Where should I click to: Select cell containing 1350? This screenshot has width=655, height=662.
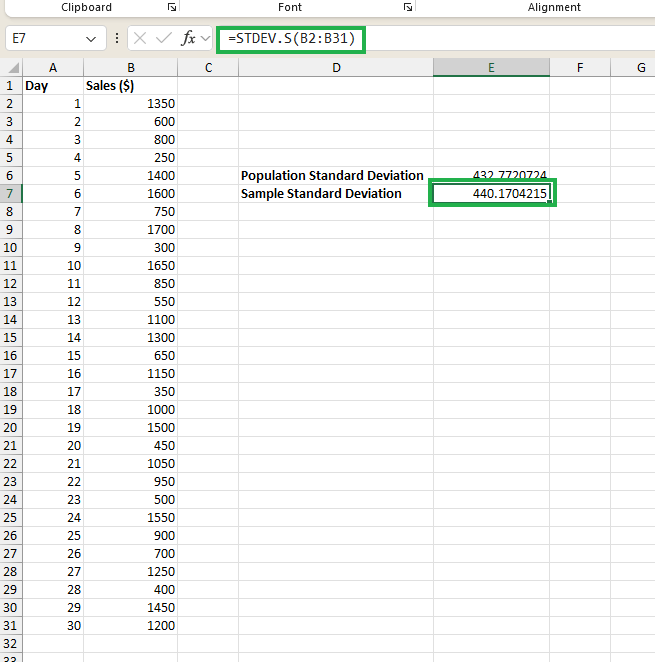[130, 104]
